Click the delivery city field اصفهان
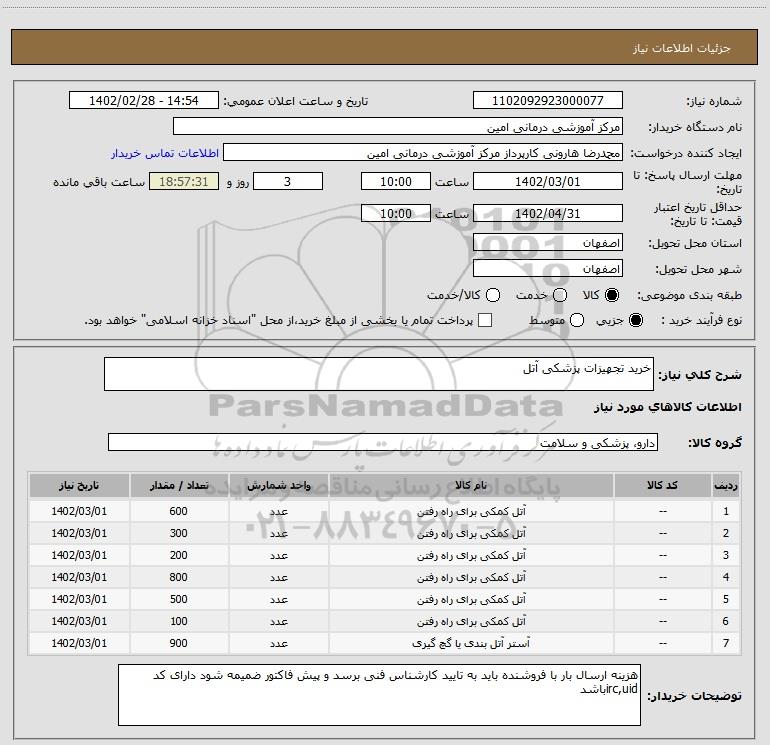Image resolution: width=770 pixels, height=745 pixels. coord(548,268)
